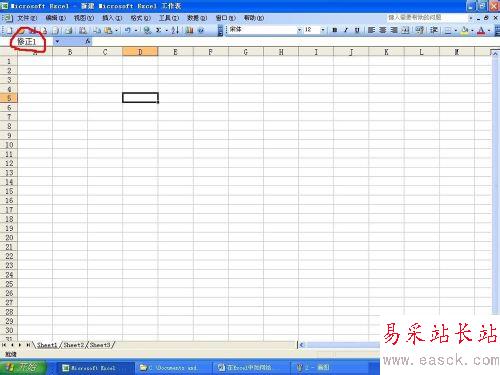The image size is (500, 375).
Task: Open the 数据 (Data) menu
Action: 197,18
